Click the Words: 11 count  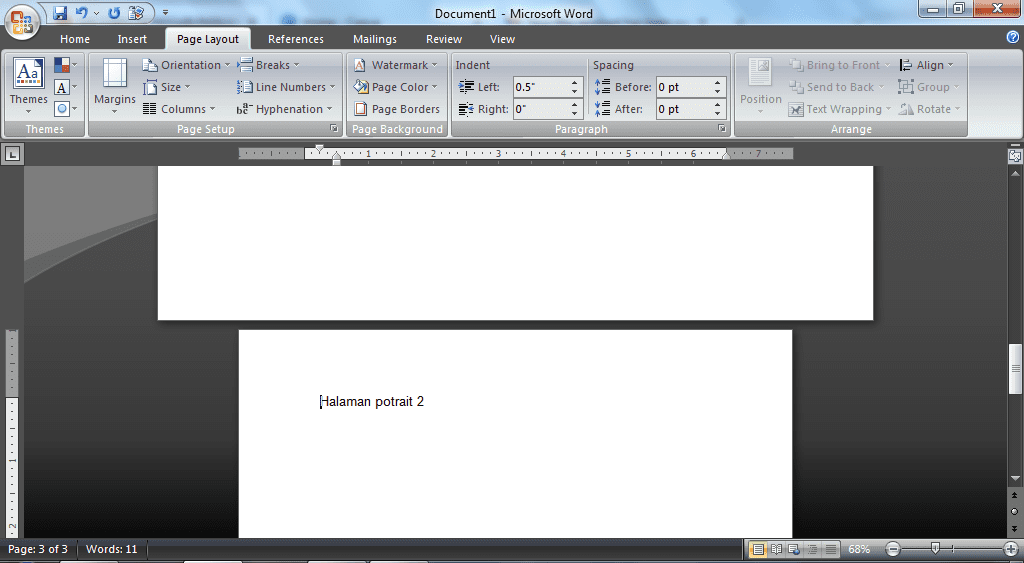pyautogui.click(x=112, y=549)
